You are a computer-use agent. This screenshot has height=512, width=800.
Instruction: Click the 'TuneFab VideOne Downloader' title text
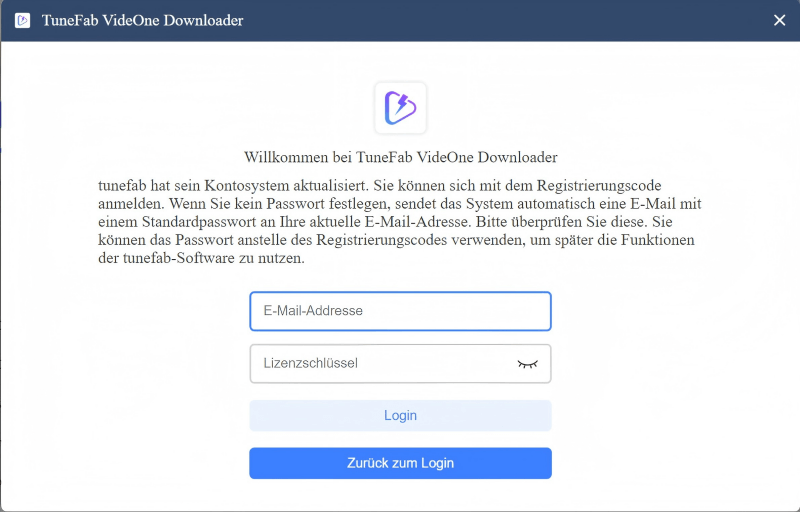[142, 20]
